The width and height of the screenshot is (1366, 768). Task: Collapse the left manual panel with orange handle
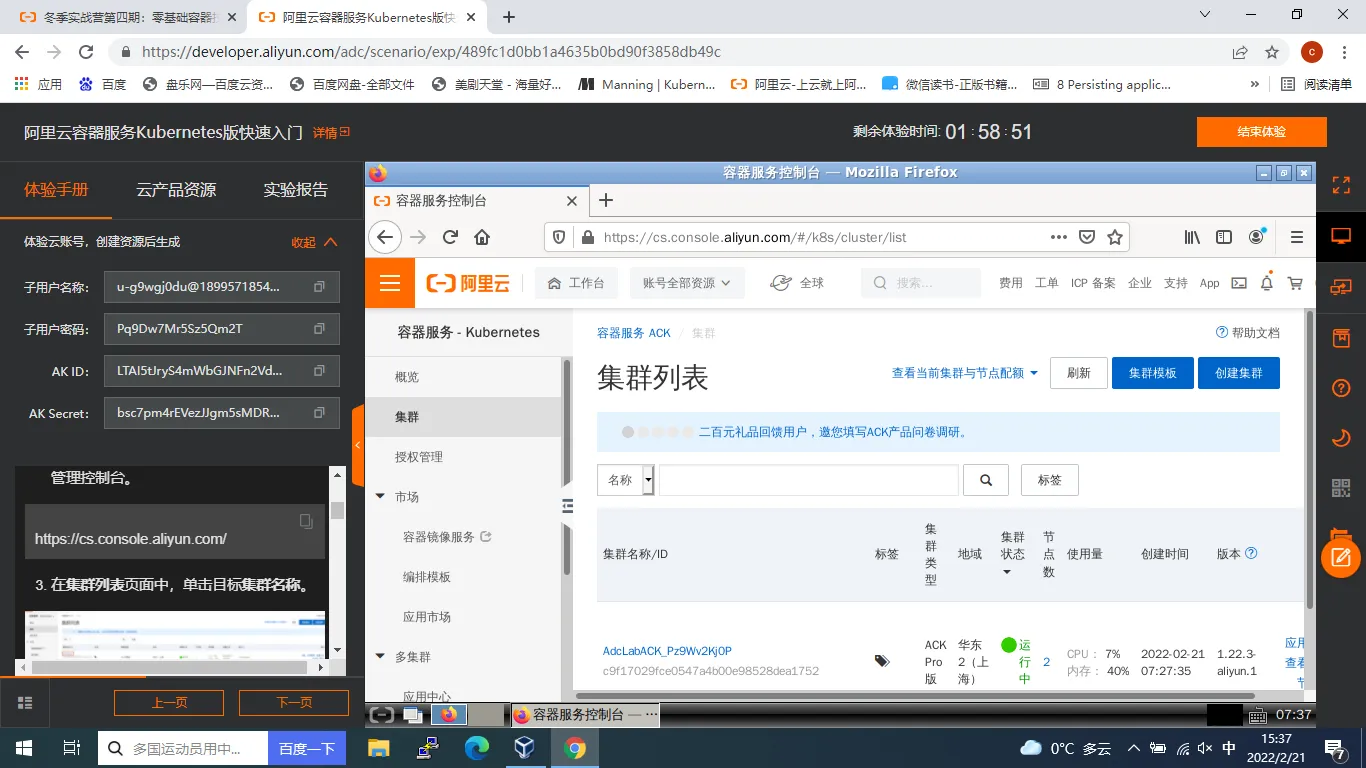tap(358, 445)
